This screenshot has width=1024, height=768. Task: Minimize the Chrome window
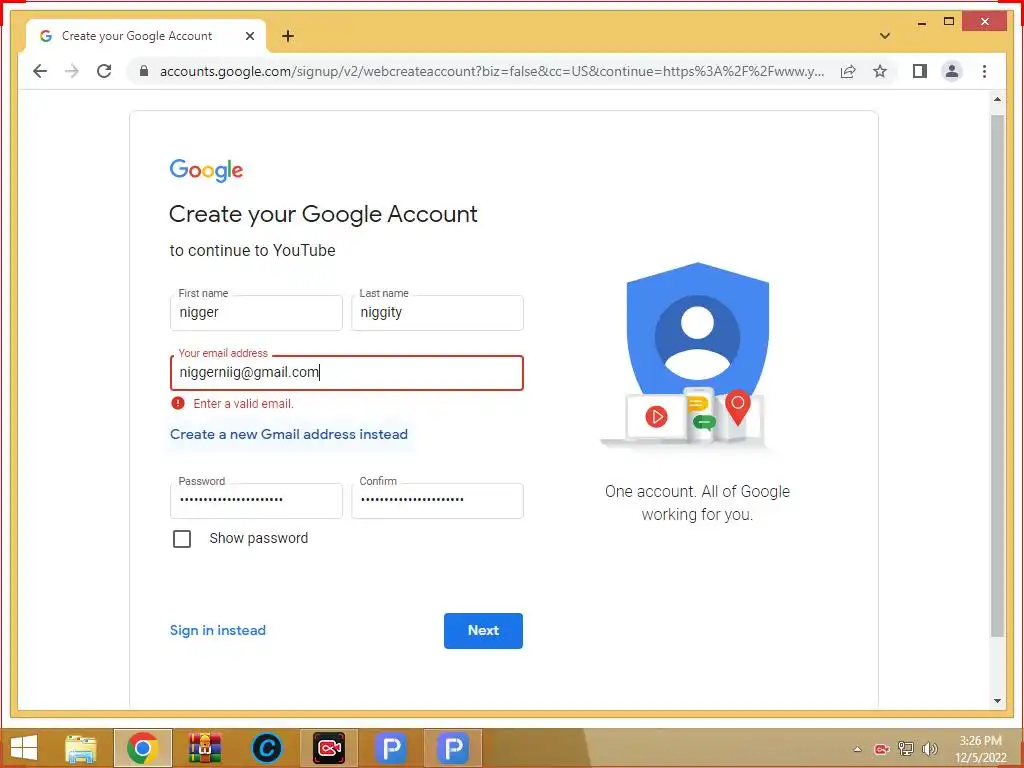(921, 23)
